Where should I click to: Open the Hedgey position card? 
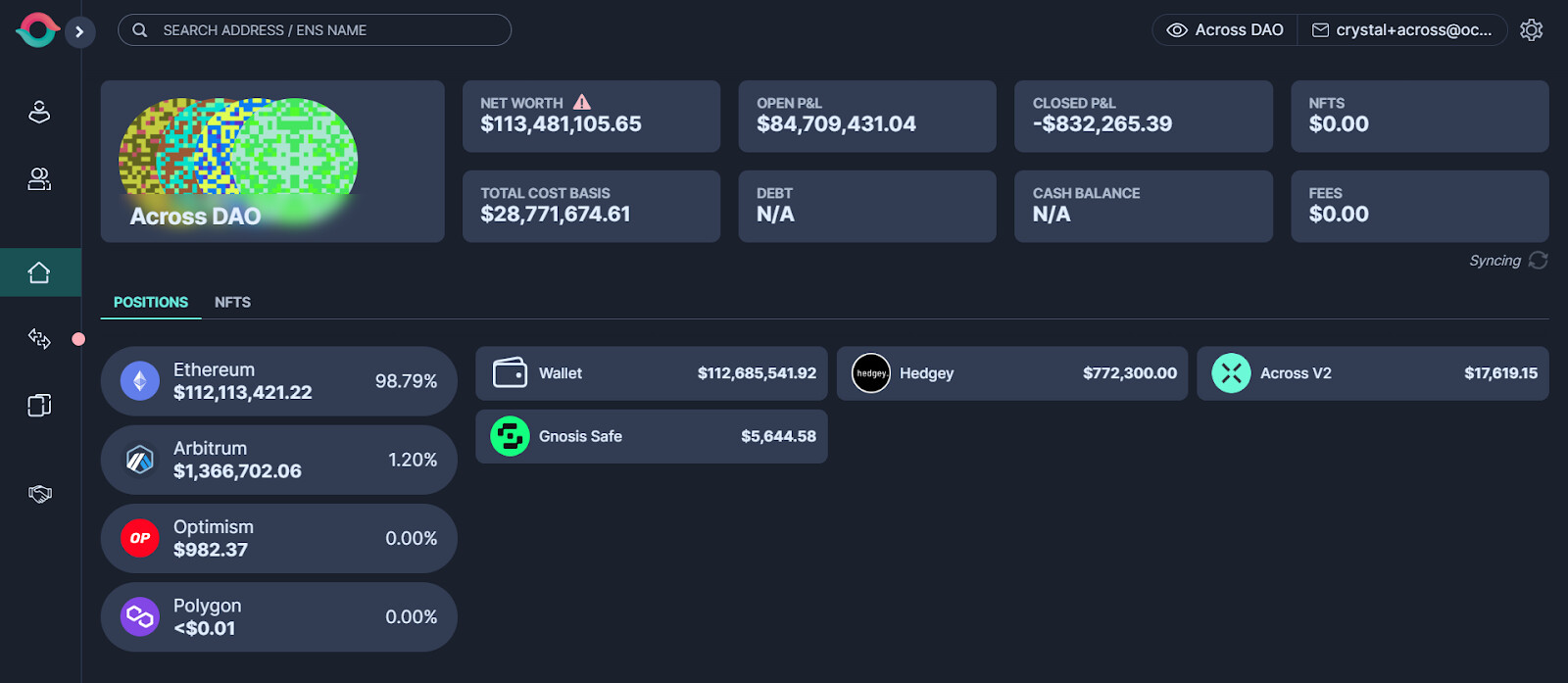1012,373
